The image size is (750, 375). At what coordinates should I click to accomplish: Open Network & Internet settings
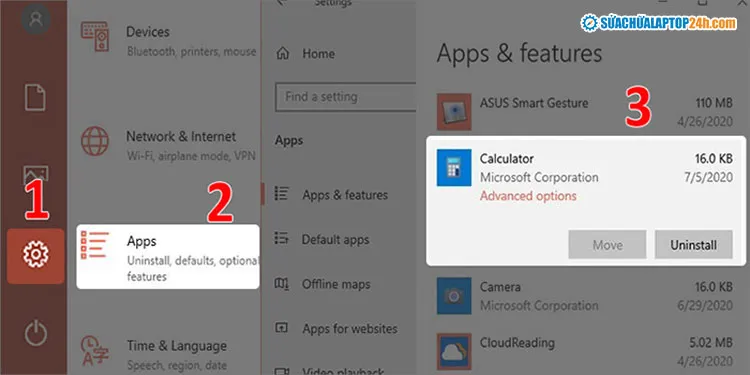click(x=169, y=145)
